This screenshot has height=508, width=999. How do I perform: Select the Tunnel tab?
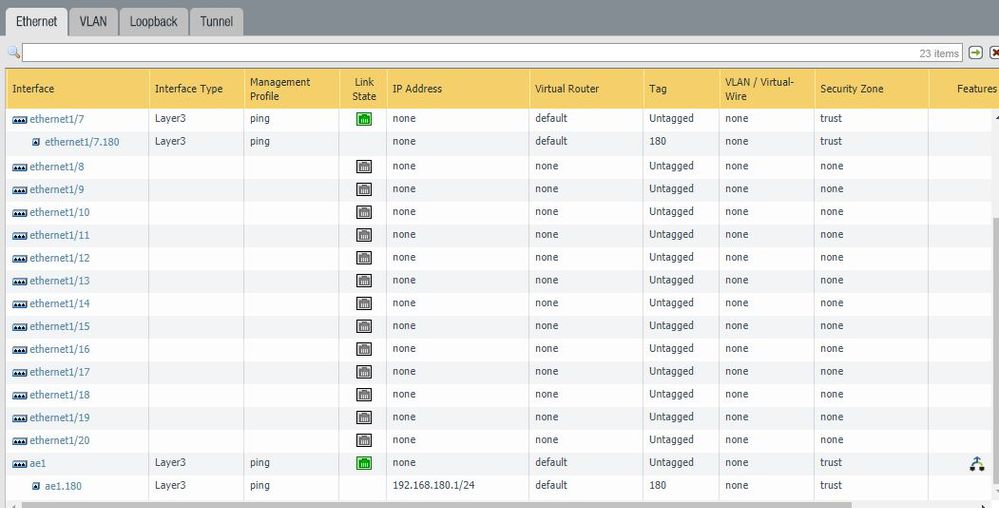click(216, 21)
